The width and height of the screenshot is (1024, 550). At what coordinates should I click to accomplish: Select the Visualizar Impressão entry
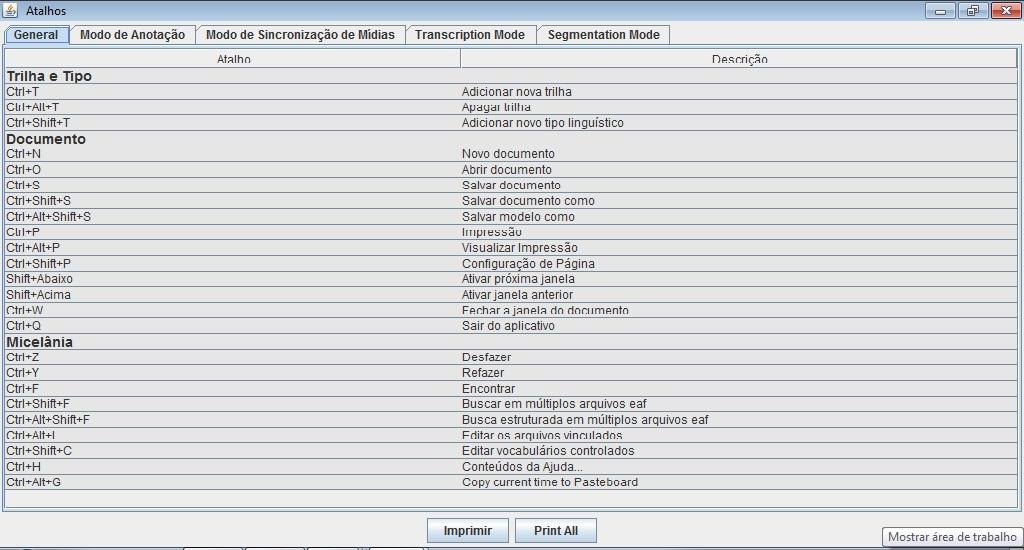click(519, 248)
